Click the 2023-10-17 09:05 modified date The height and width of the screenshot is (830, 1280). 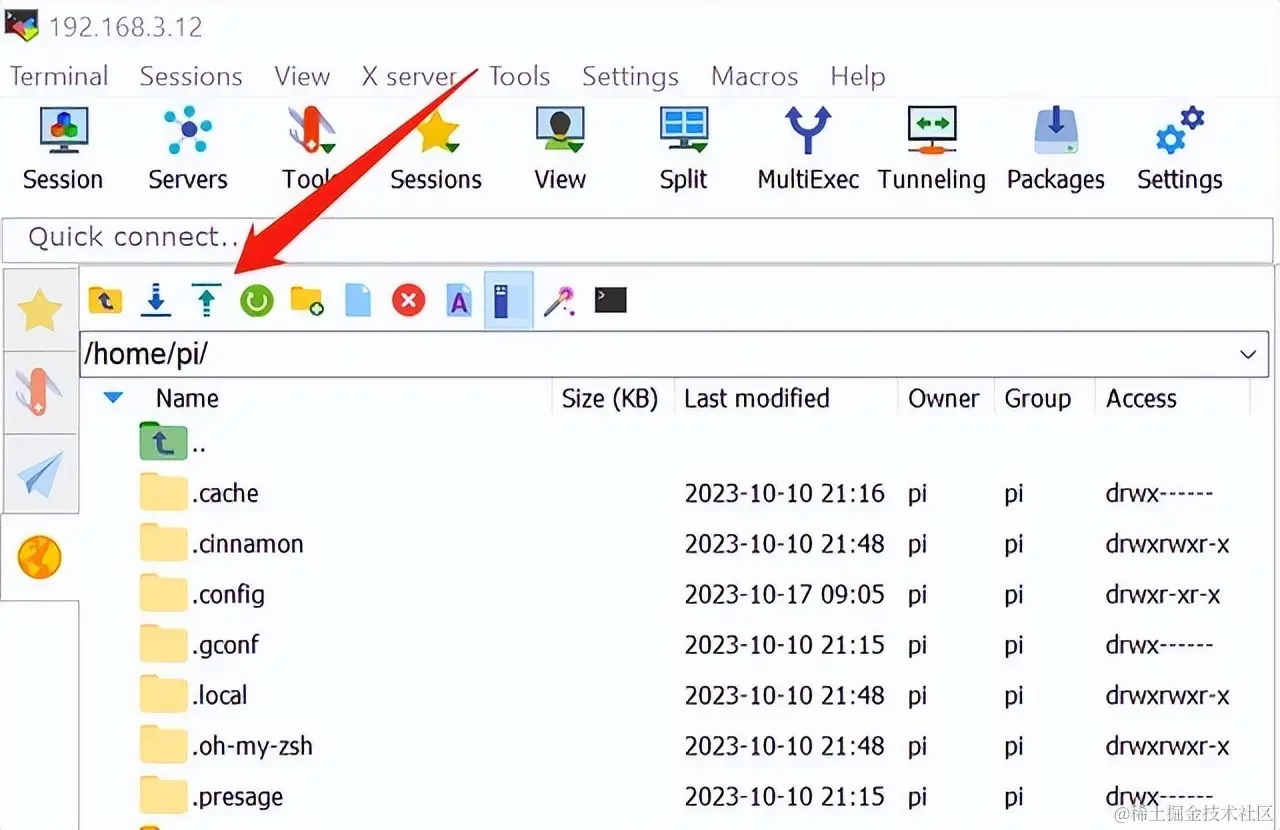[x=785, y=594]
